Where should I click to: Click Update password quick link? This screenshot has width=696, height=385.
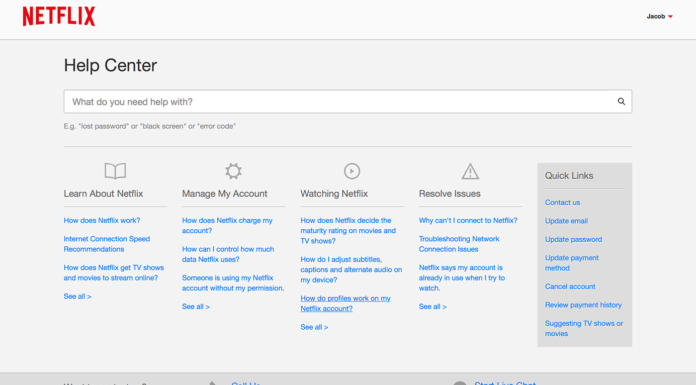(x=573, y=239)
